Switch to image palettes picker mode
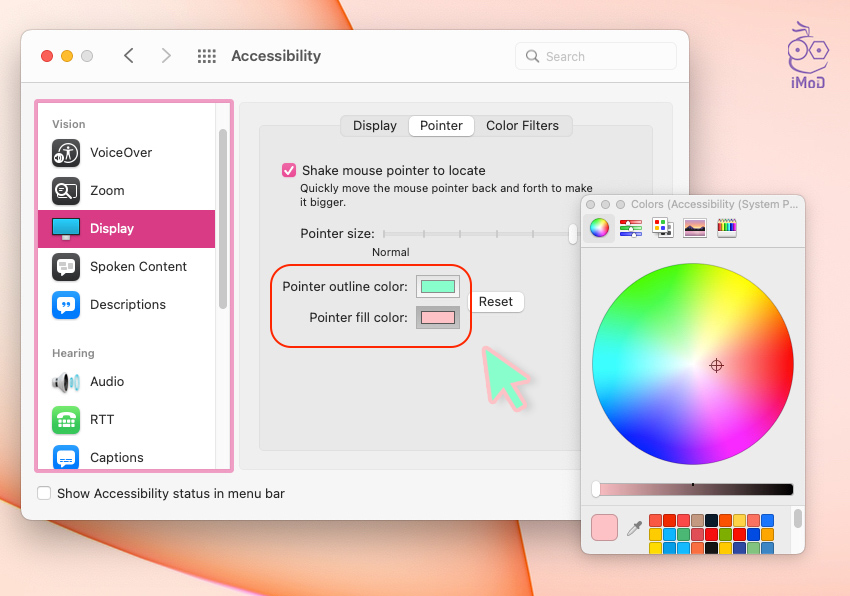The image size is (850, 596). coord(695,228)
